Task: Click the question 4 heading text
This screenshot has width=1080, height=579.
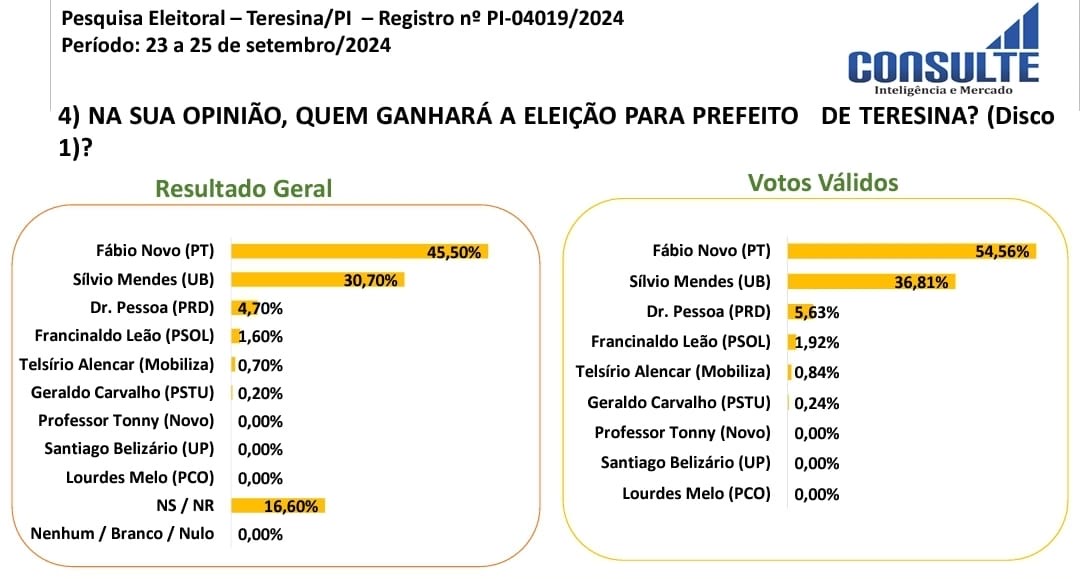Action: pyautogui.click(x=556, y=131)
